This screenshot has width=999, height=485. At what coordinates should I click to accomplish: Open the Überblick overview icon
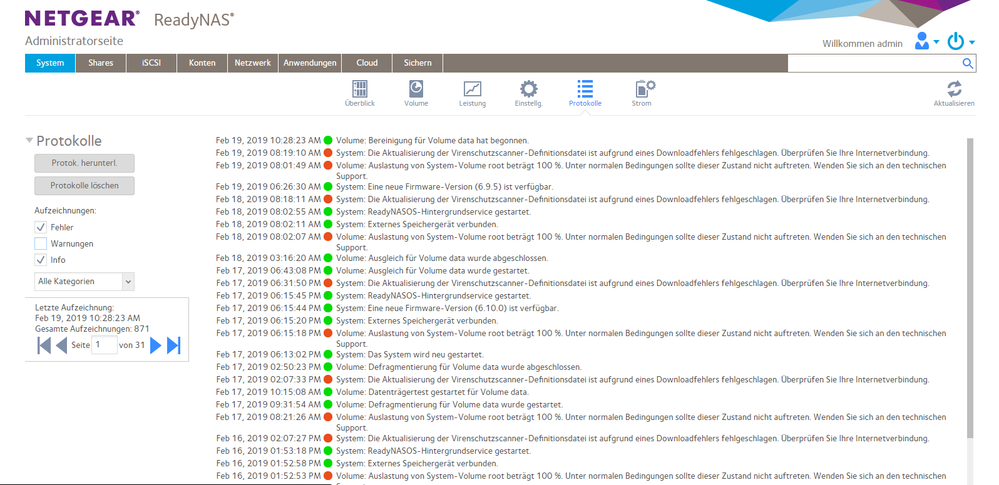(x=359, y=89)
